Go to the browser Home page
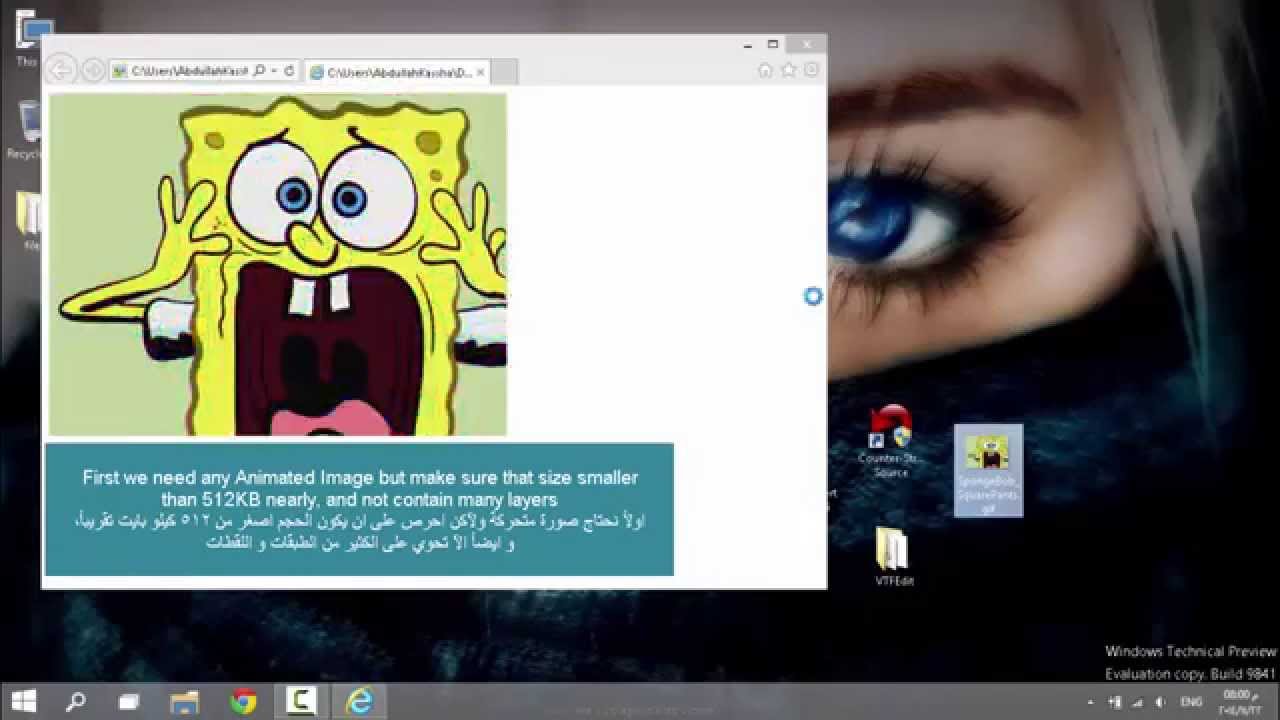The width and height of the screenshot is (1280, 720). (x=765, y=70)
